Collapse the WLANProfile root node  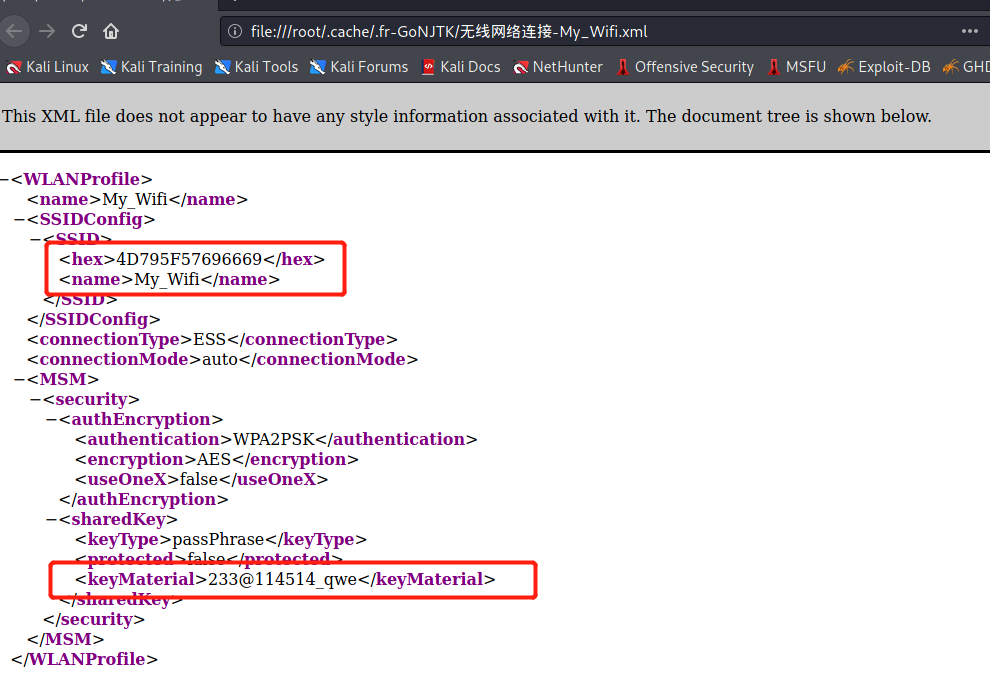[4, 179]
